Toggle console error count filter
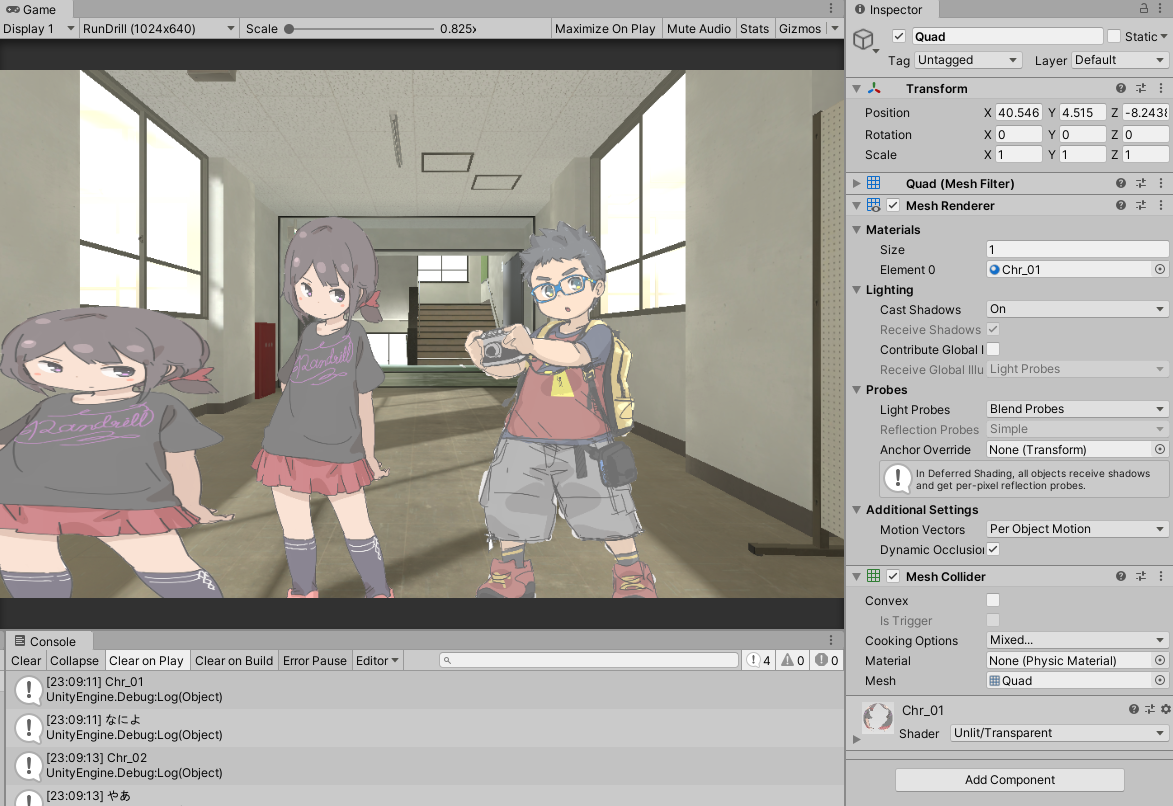Screen dimensions: 1173x806 pos(826,660)
